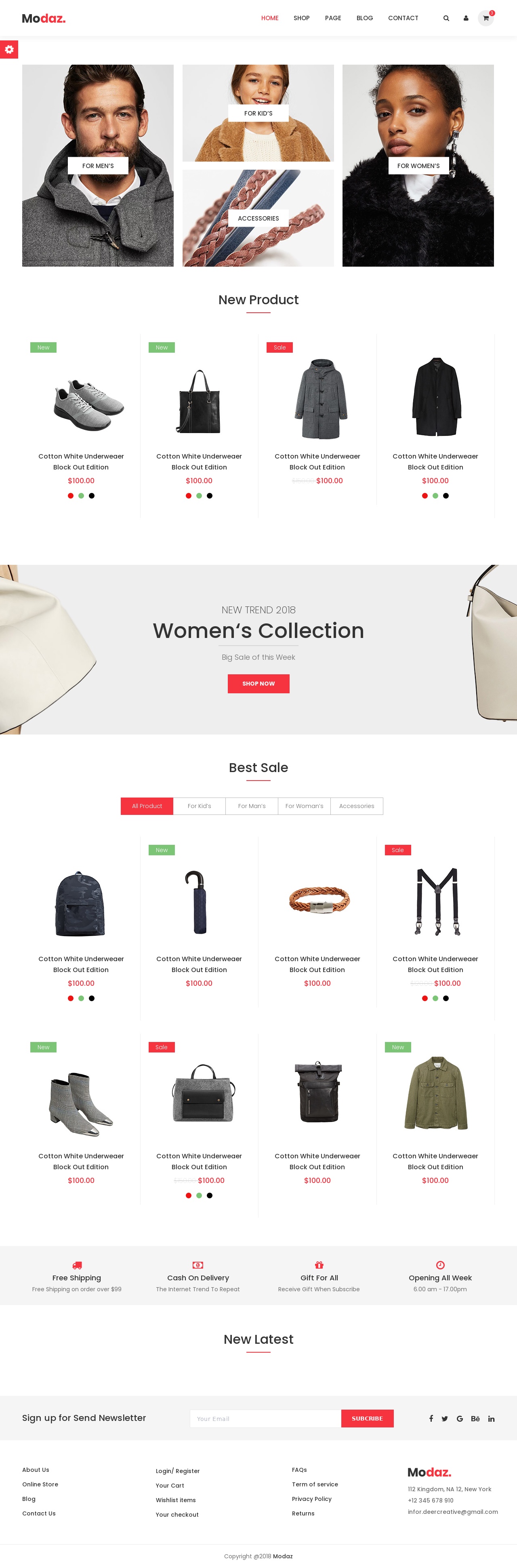Focus the Your Email input field
517x1568 pixels.
click(x=266, y=1418)
